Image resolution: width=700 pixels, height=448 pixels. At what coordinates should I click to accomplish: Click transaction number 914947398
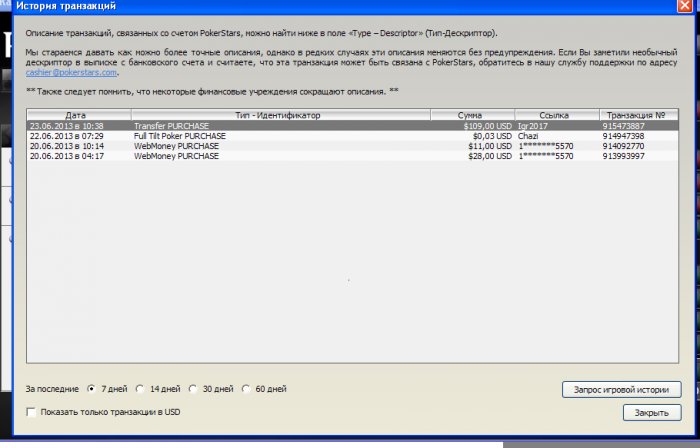click(x=623, y=136)
